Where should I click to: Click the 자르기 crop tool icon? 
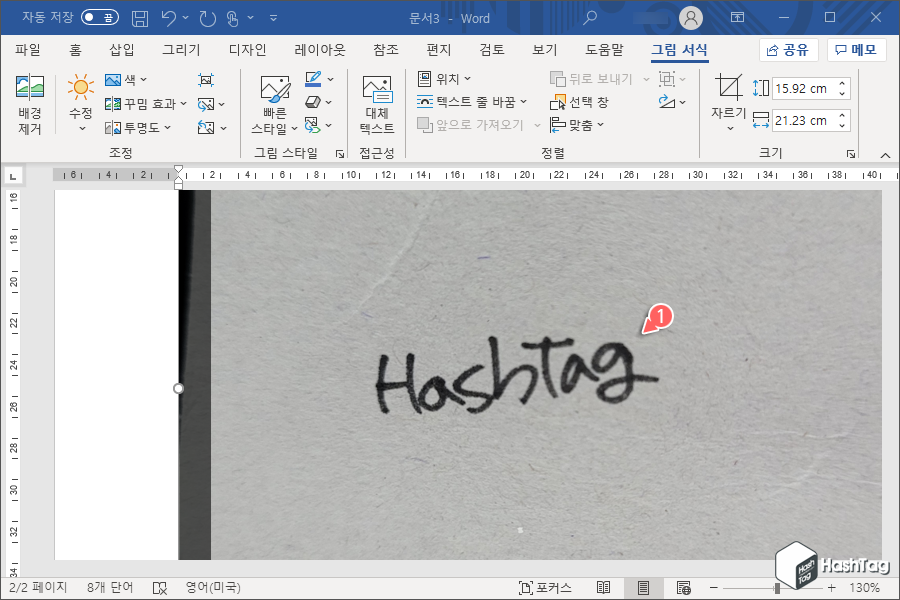[x=728, y=88]
